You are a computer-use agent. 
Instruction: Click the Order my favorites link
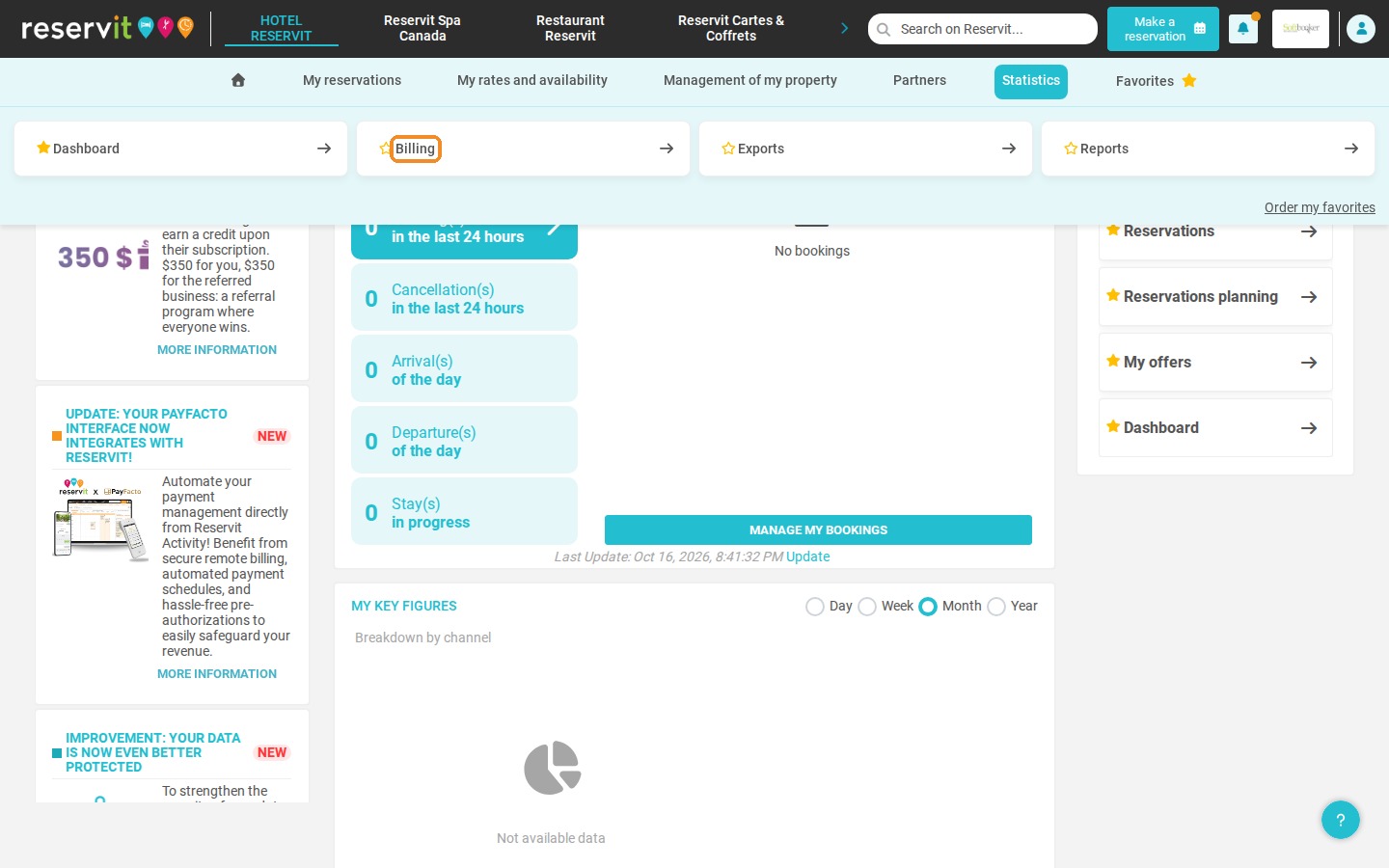point(1320,207)
